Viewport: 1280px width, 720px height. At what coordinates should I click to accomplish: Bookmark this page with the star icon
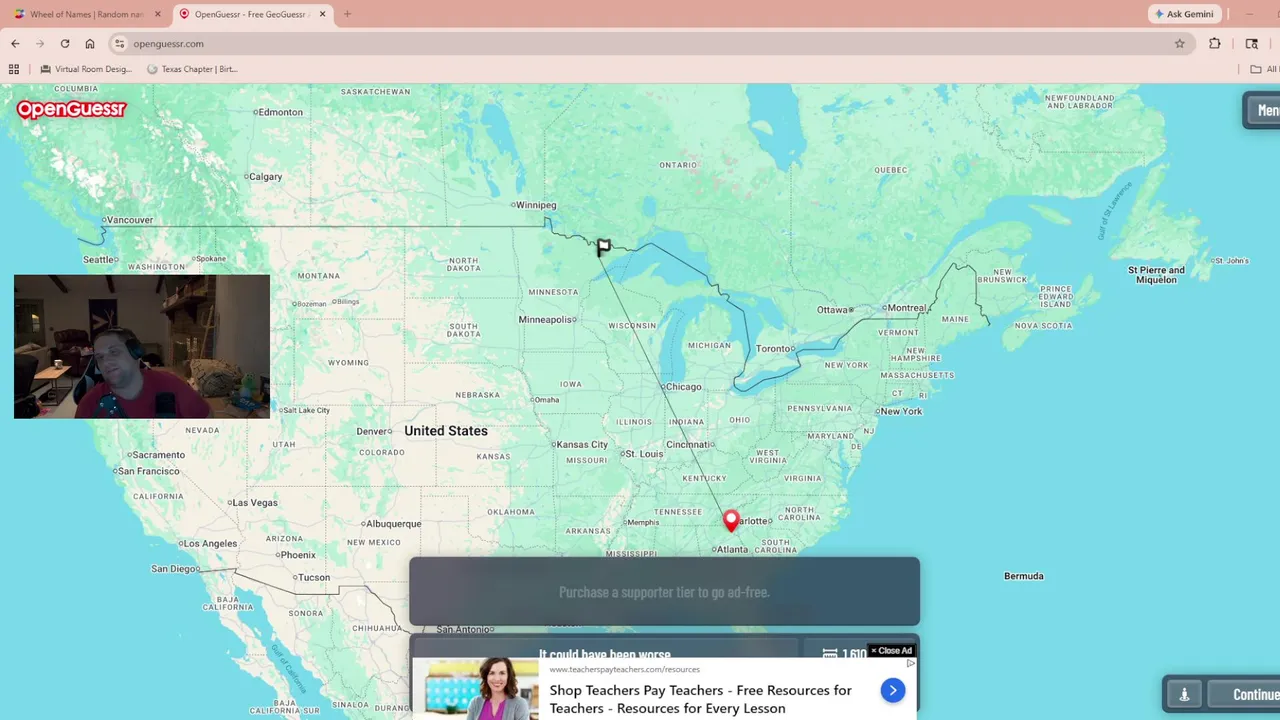coord(1179,44)
